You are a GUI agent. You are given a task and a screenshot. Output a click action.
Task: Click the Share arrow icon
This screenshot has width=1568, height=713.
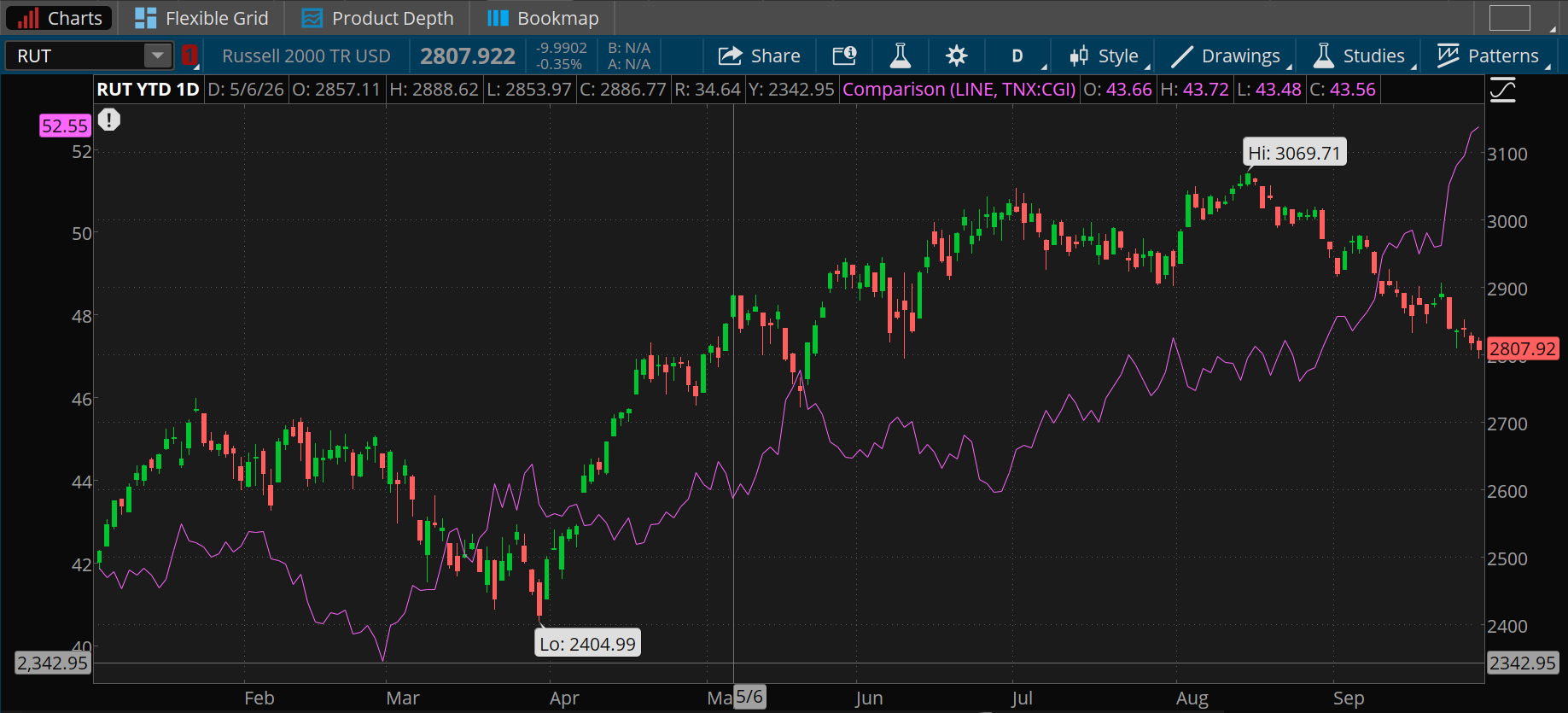(x=730, y=56)
